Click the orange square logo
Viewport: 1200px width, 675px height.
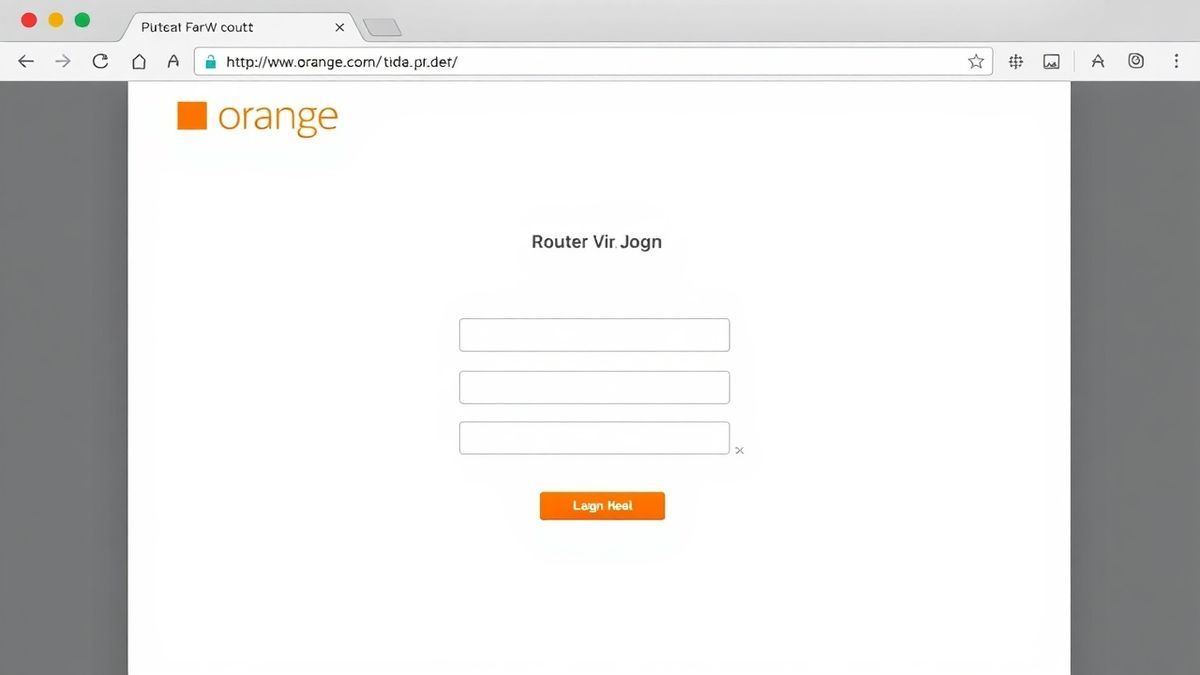tap(192, 116)
